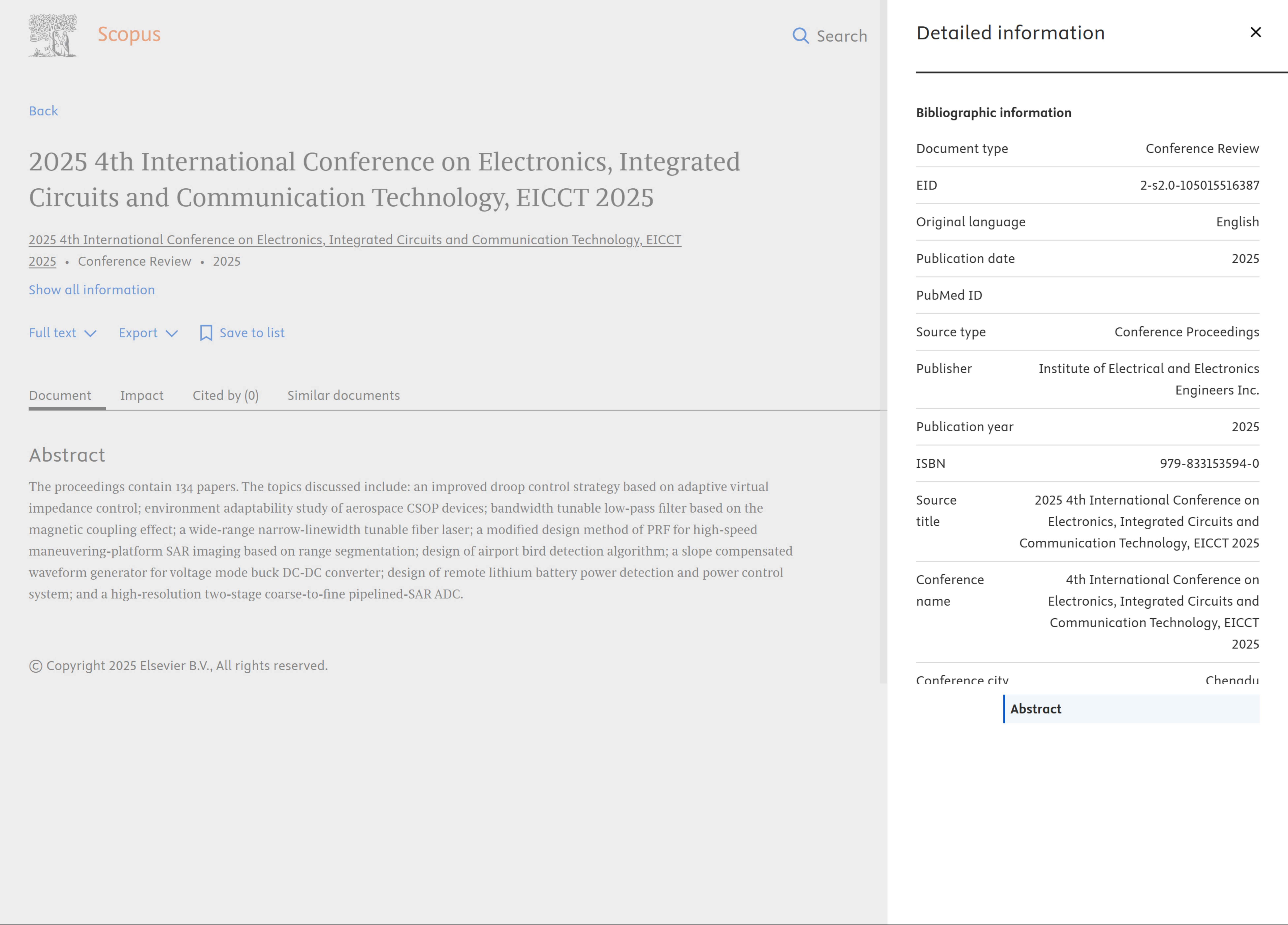Click the Scopus brand name
Screen dimensions: 1288x925
(129, 34)
